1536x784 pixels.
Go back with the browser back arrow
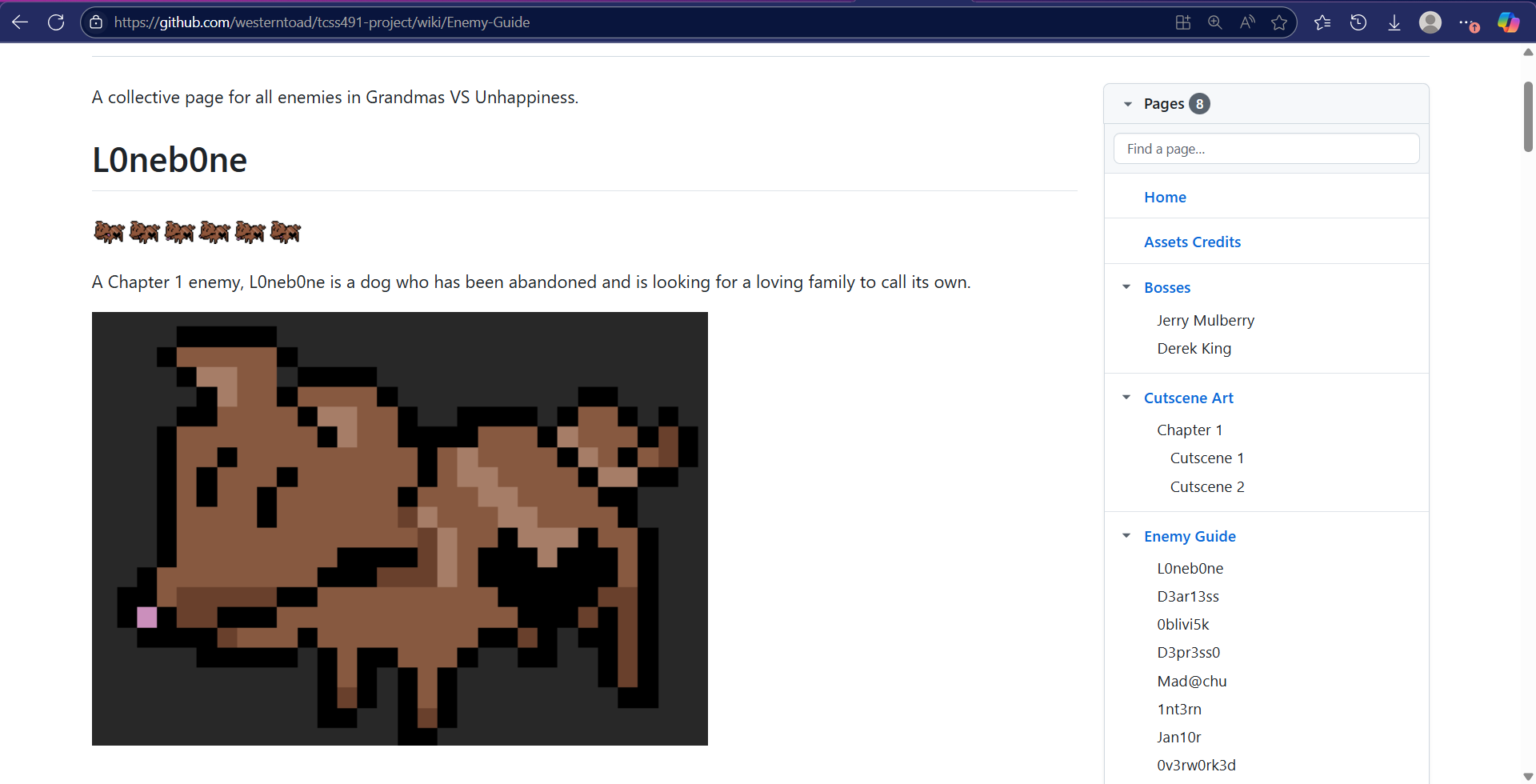coord(20,22)
